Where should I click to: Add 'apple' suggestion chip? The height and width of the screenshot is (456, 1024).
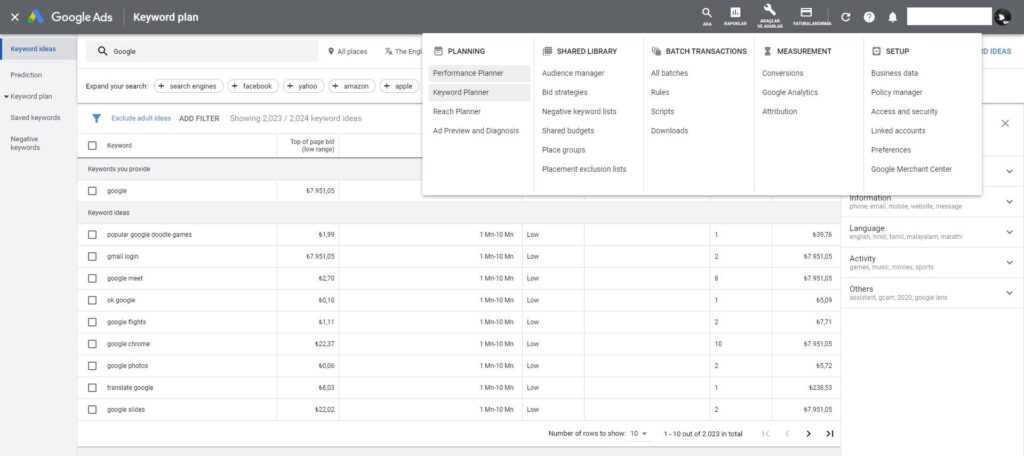399,86
